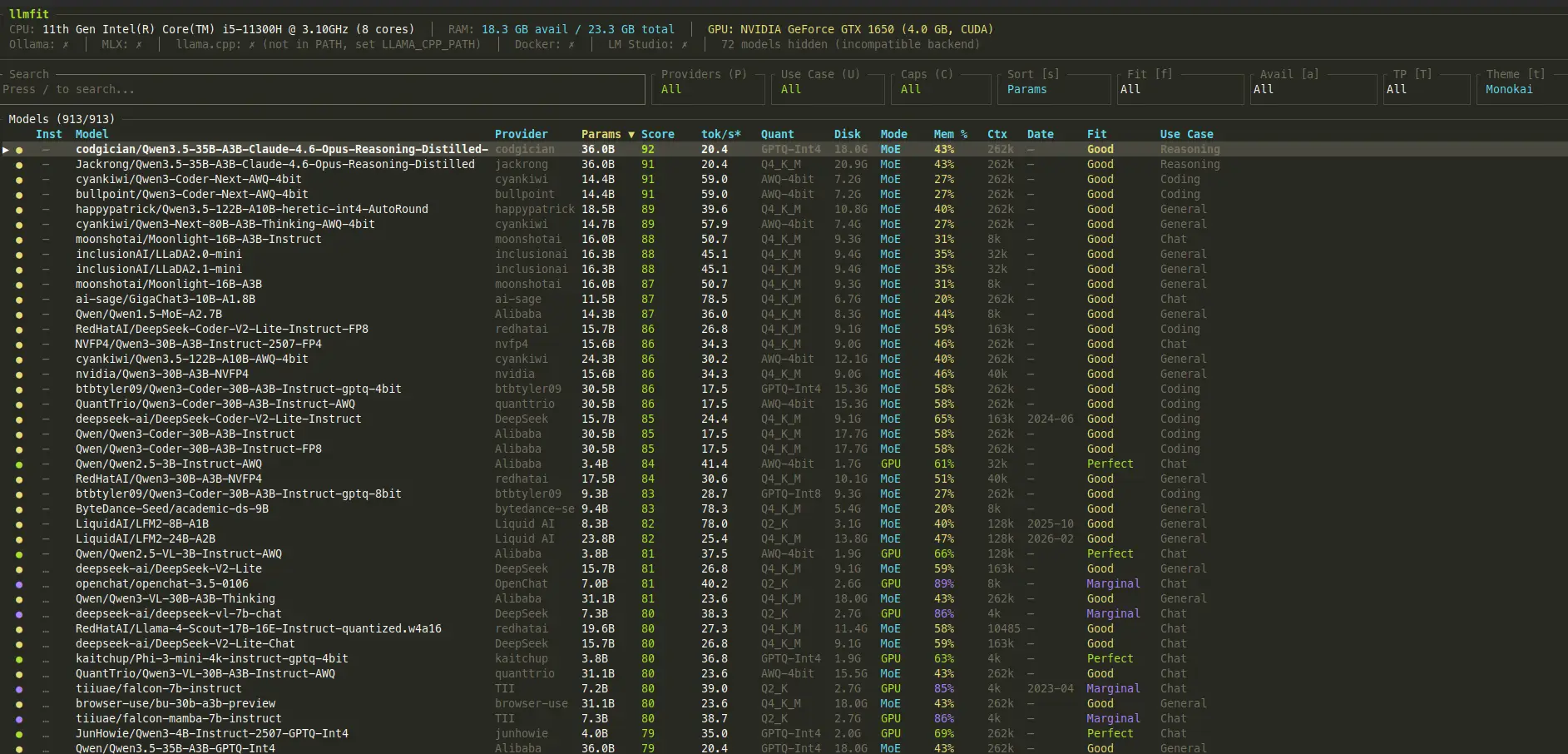Click the 89% memory value for openchat
The width and height of the screenshot is (1568, 754).
[x=943, y=584]
